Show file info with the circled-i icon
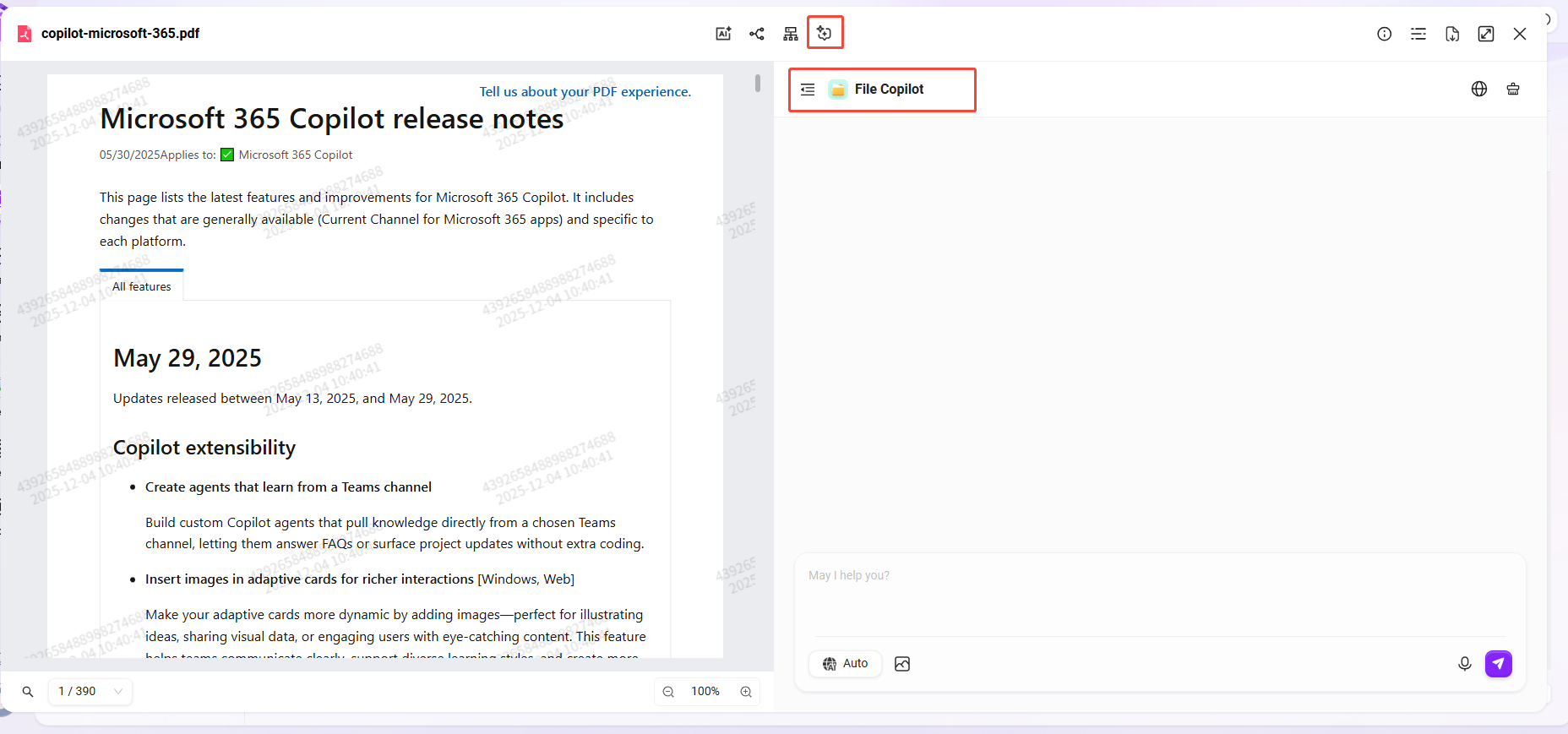1568x734 pixels. pyautogui.click(x=1384, y=34)
